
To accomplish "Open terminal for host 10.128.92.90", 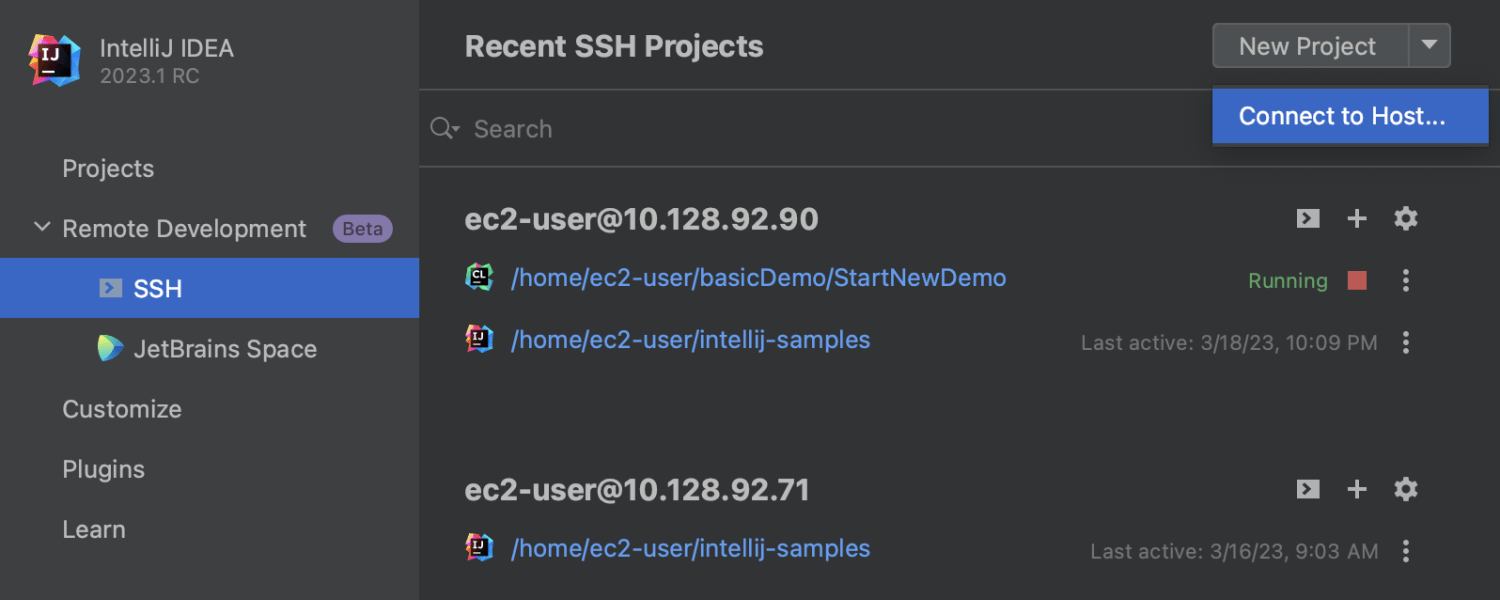I will point(1308,219).
